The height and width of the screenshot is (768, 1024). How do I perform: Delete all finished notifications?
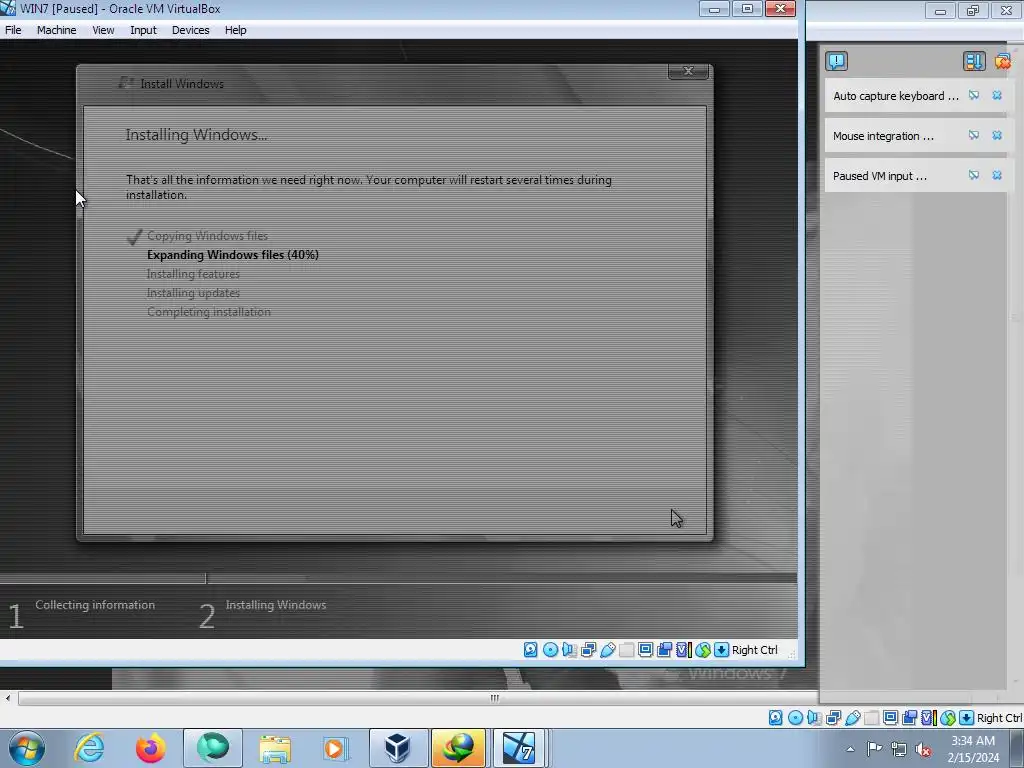1002,61
